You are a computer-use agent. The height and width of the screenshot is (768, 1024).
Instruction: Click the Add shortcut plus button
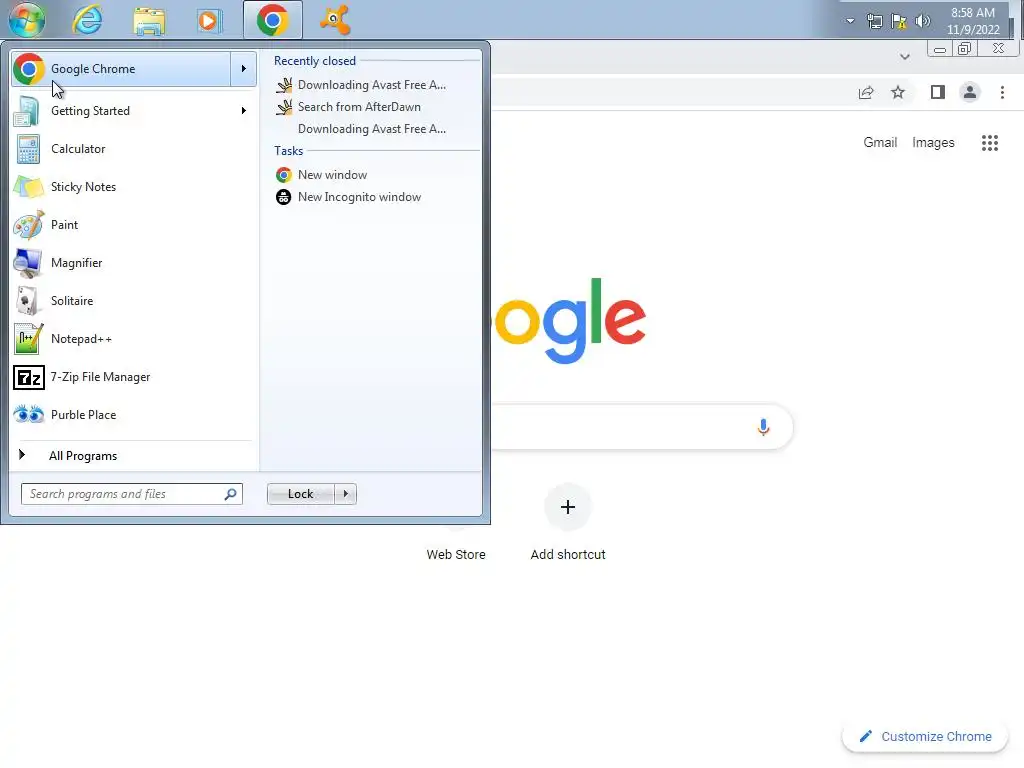pyautogui.click(x=568, y=507)
